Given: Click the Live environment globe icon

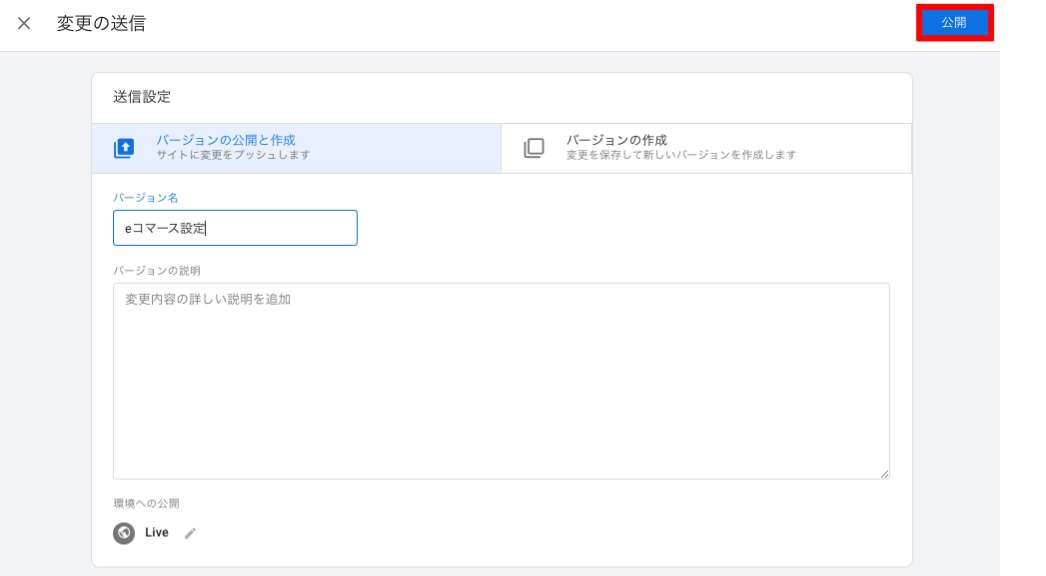Looking at the screenshot, I should (x=123, y=533).
